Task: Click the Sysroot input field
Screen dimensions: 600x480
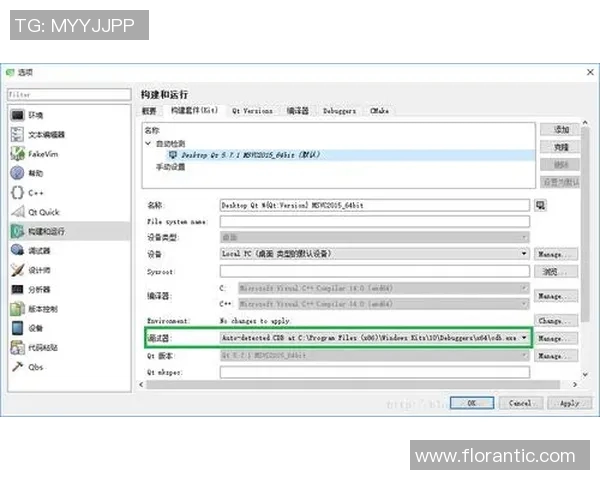Action: (x=375, y=272)
